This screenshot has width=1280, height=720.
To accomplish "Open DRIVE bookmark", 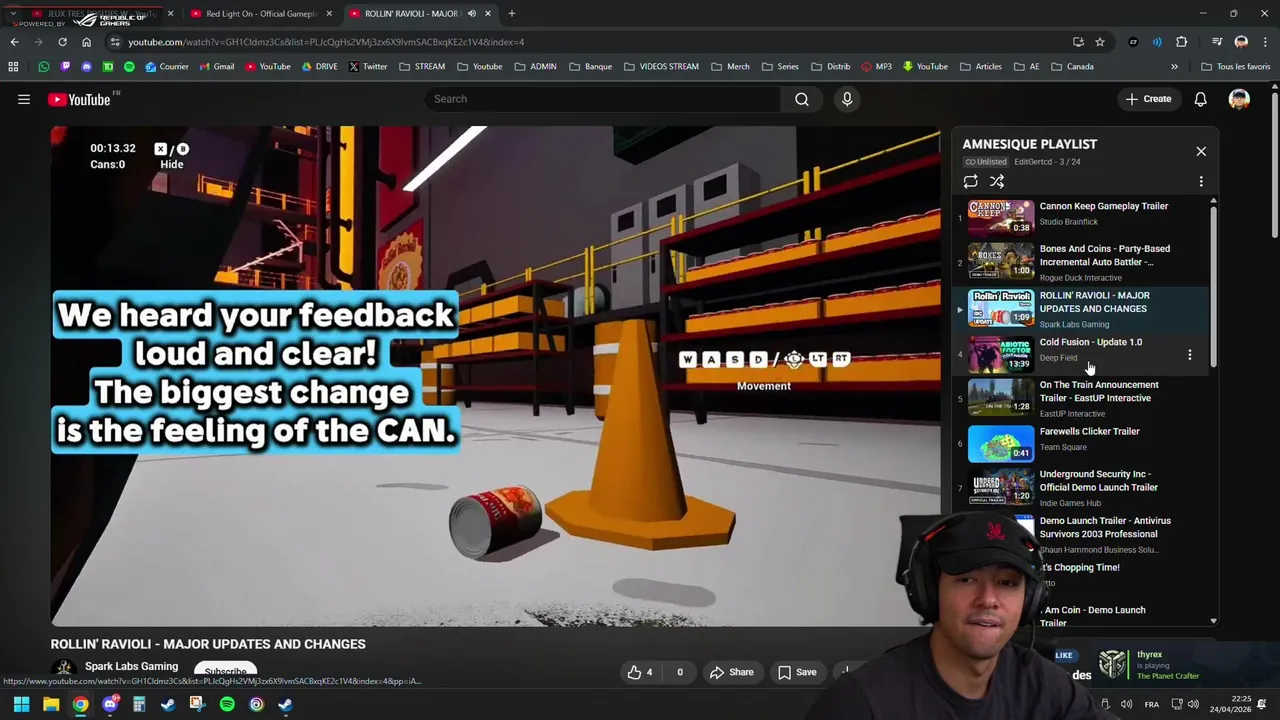I will point(320,67).
